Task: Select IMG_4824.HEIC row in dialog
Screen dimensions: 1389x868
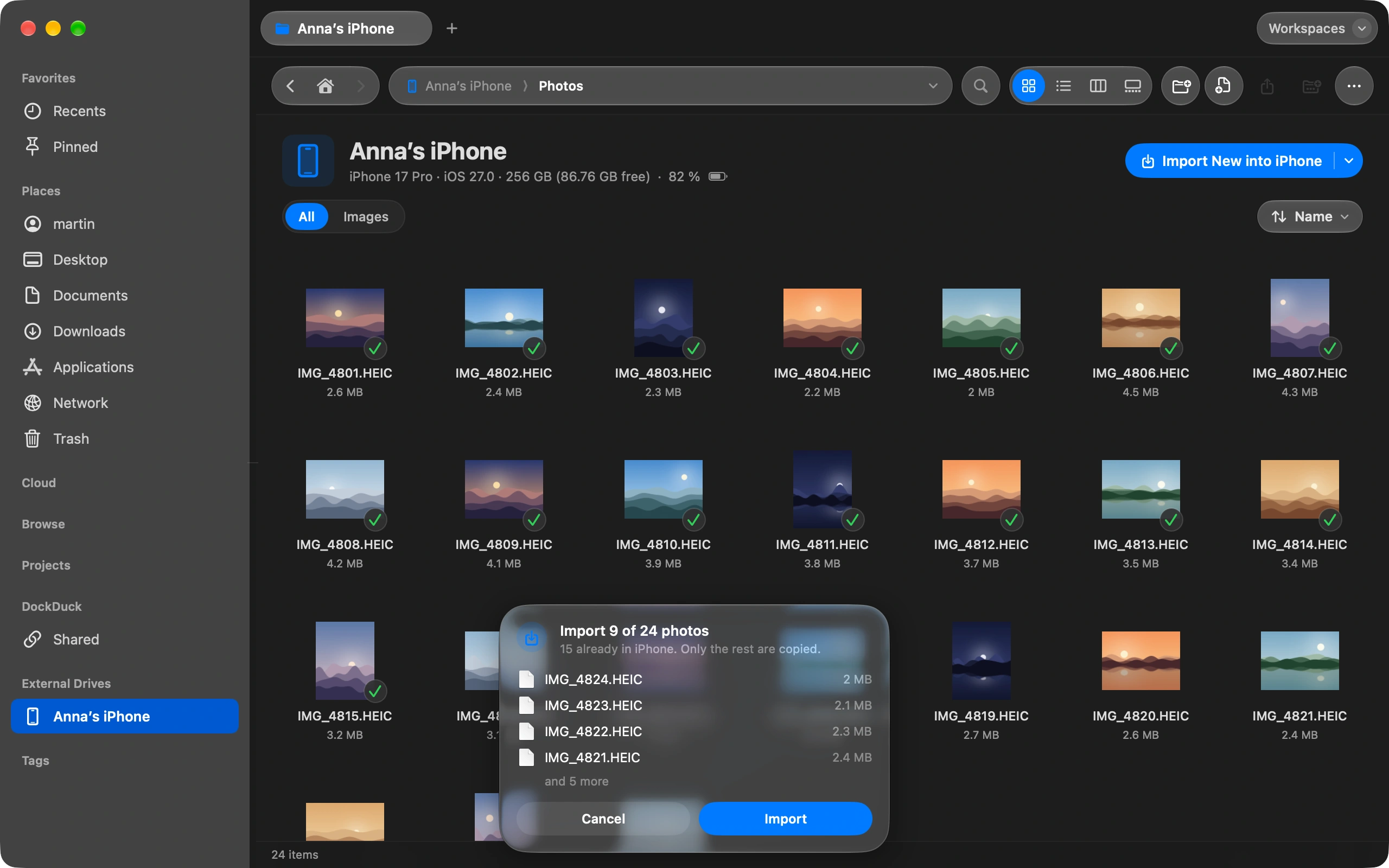Action: click(694, 679)
